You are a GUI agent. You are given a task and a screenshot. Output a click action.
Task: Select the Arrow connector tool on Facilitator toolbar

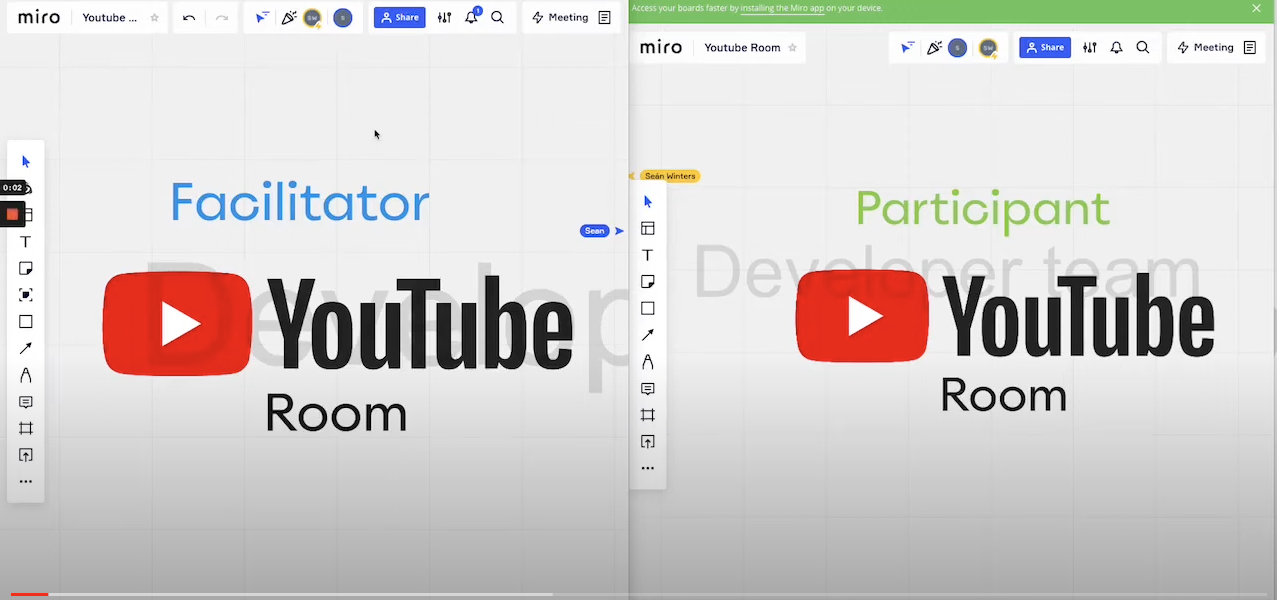(x=26, y=348)
